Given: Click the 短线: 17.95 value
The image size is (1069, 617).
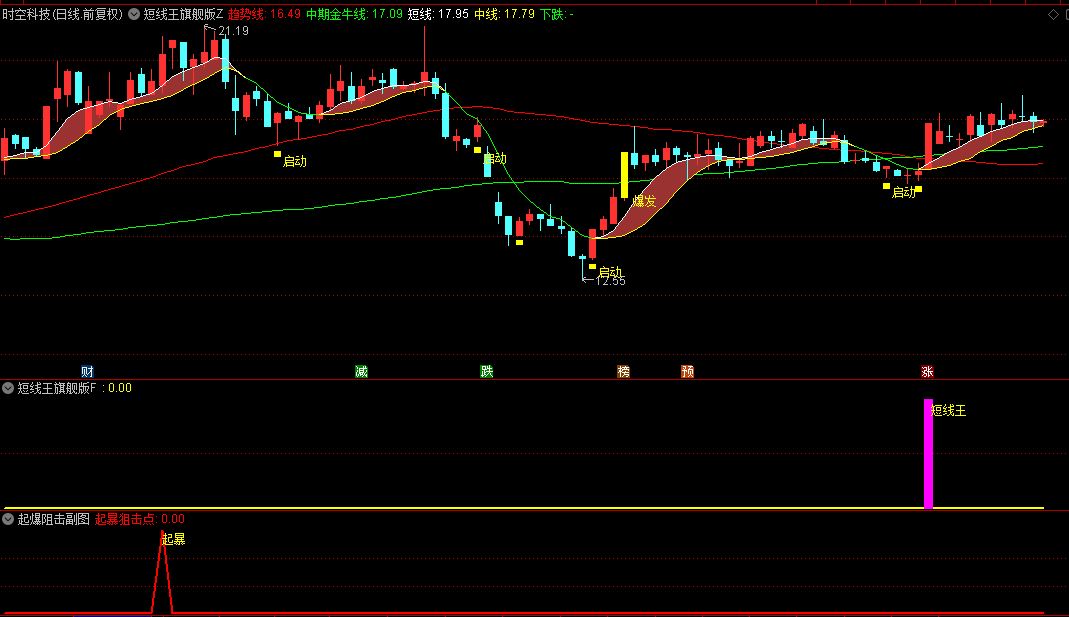Looking at the screenshot, I should [438, 14].
